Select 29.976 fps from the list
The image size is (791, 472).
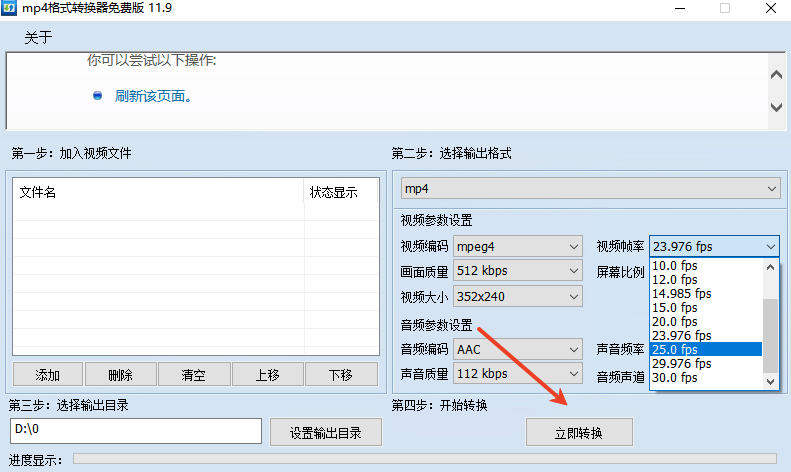pos(706,363)
